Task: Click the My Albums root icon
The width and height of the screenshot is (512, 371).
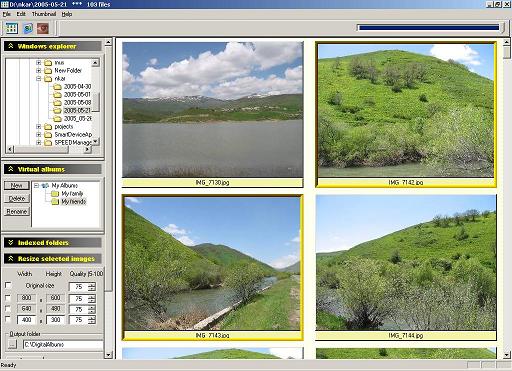Action: tap(45, 186)
